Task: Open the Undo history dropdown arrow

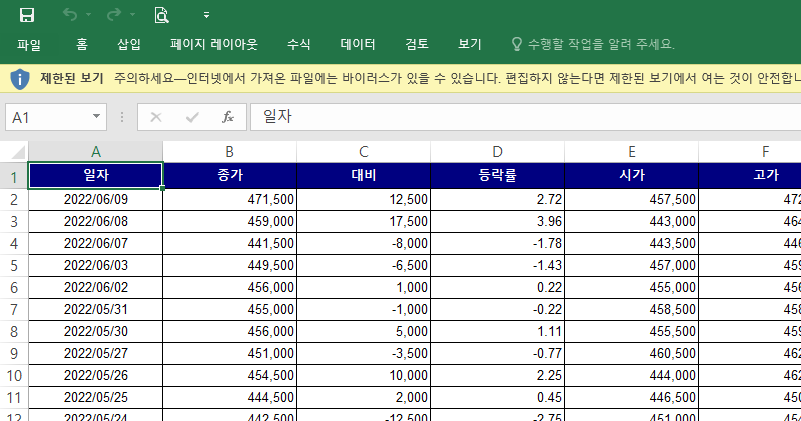Action: (88, 15)
